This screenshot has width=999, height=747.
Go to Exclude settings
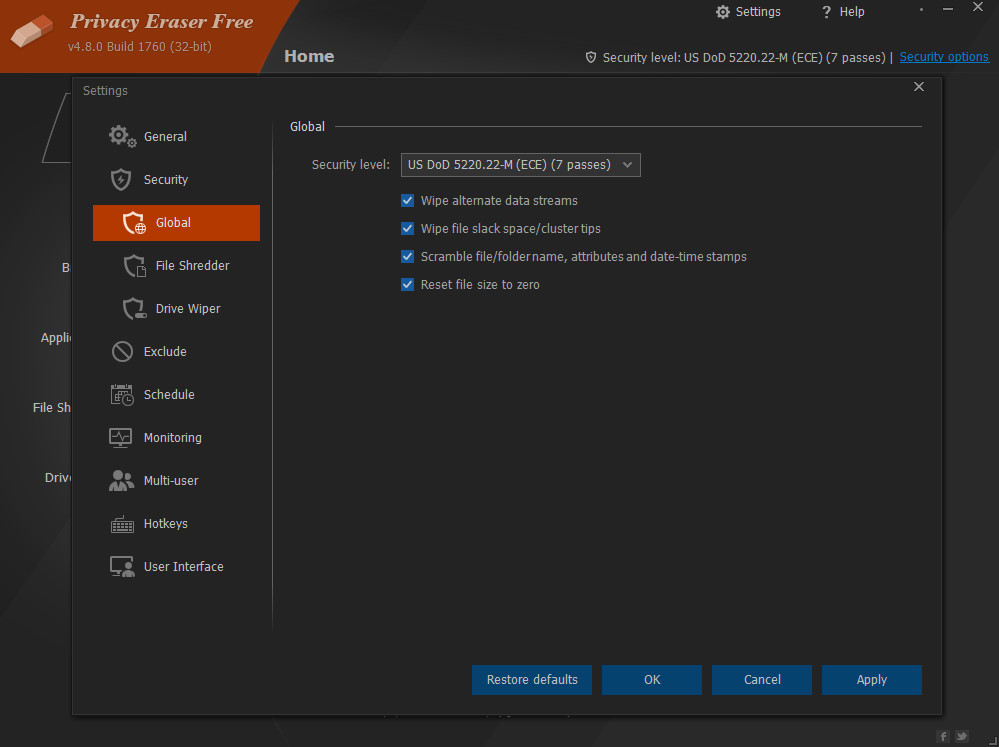tap(176, 351)
